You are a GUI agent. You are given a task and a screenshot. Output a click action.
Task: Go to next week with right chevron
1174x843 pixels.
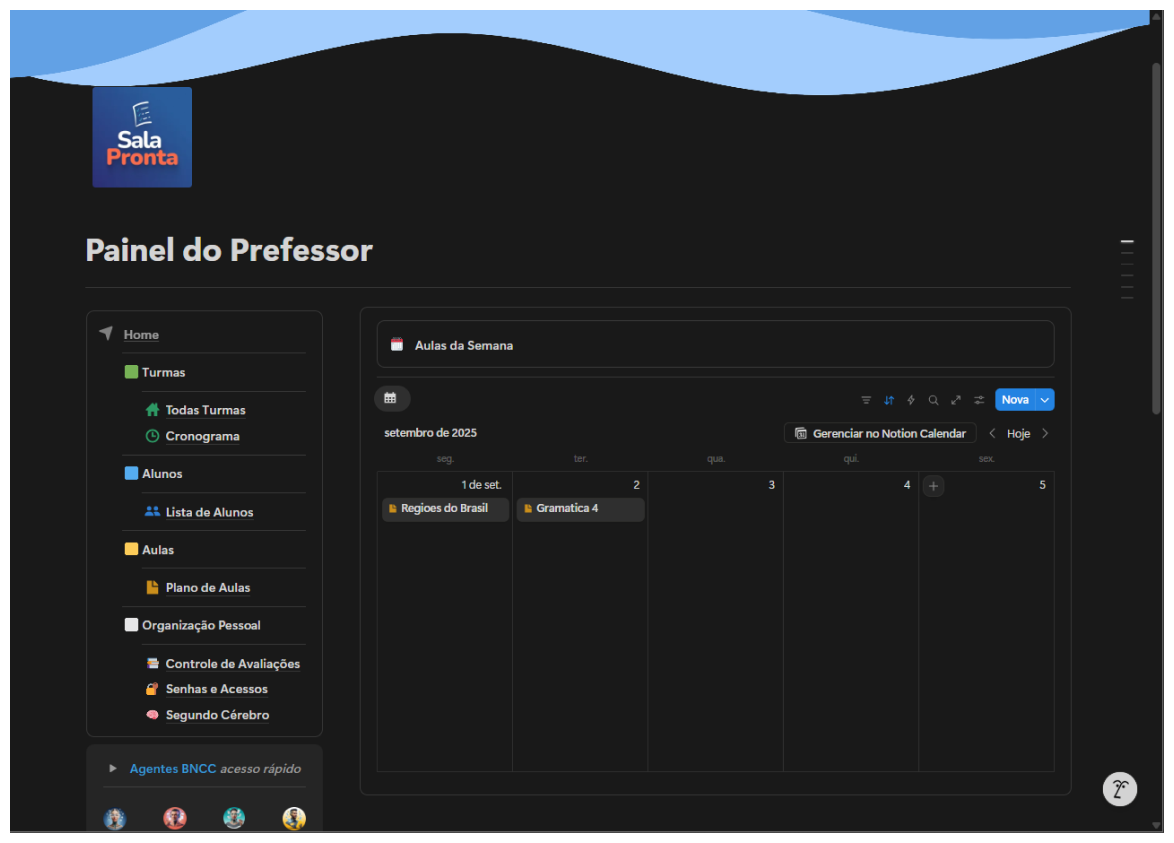pyautogui.click(x=1045, y=434)
